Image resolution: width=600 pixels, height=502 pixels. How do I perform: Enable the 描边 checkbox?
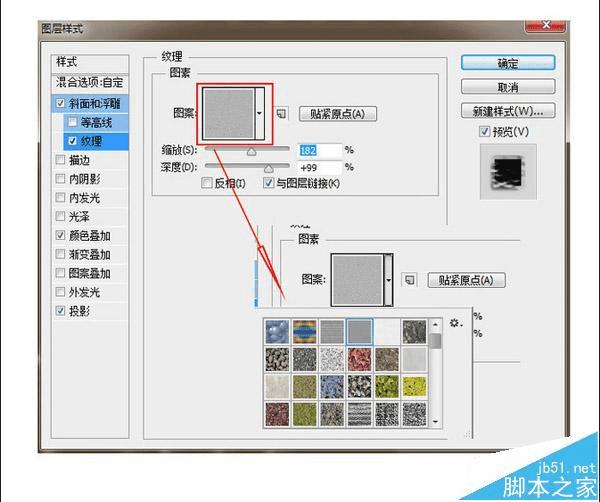pos(60,160)
